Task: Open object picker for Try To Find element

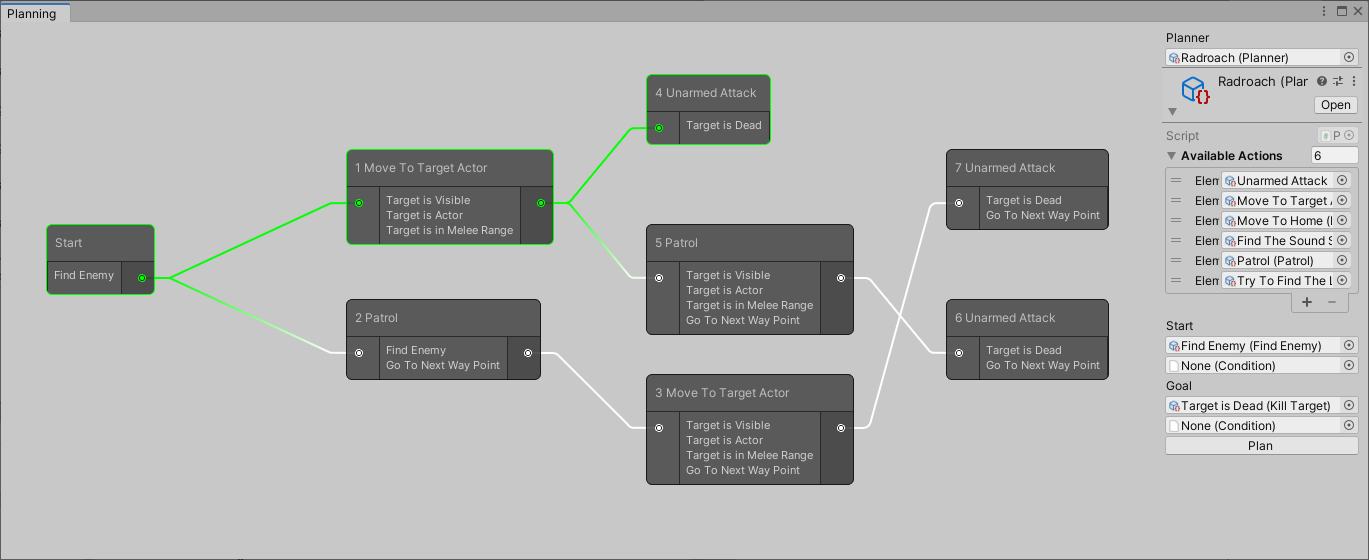Action: coord(1342,281)
